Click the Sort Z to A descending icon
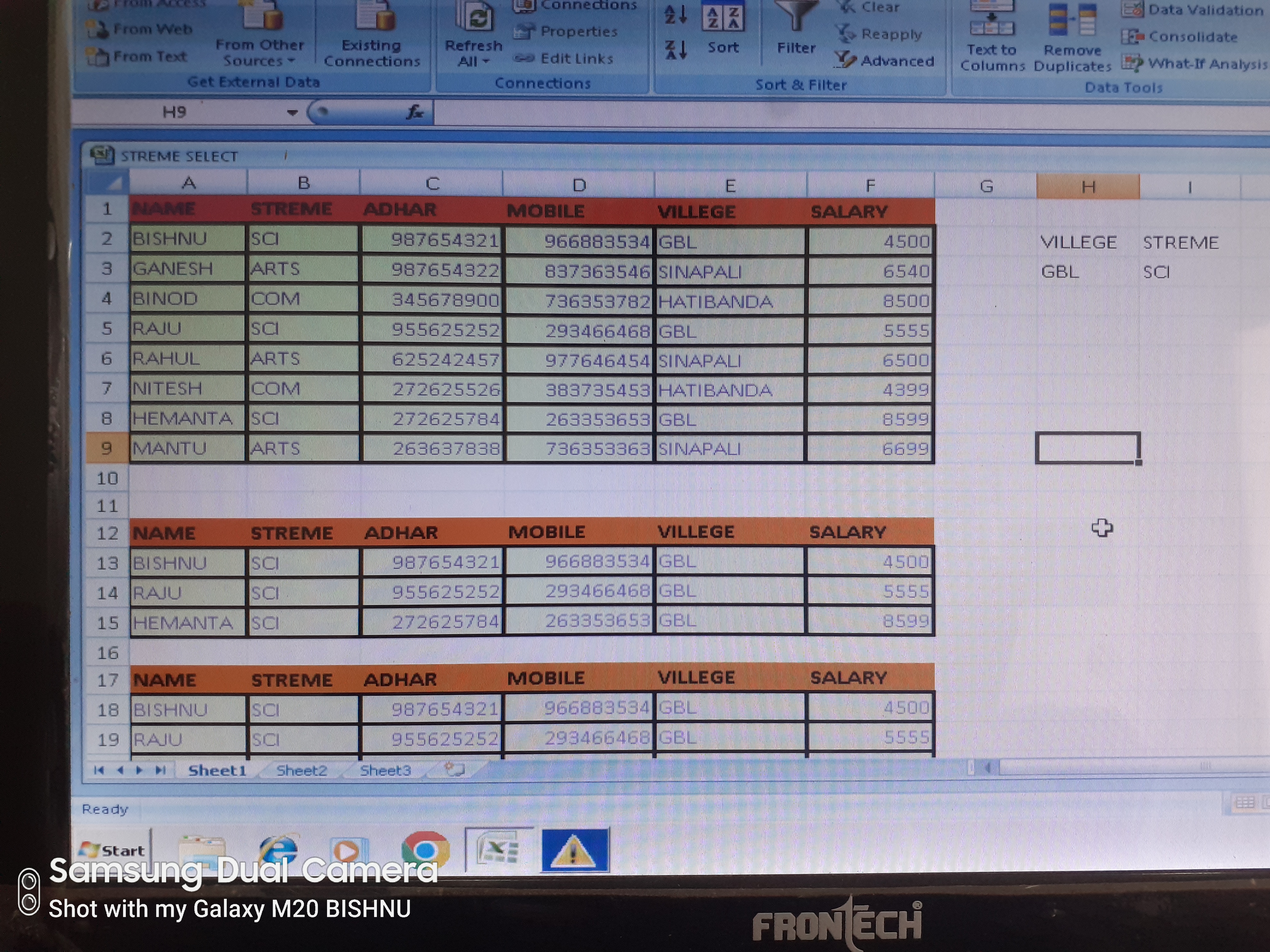Viewport: 1270px width, 952px height. click(x=675, y=50)
